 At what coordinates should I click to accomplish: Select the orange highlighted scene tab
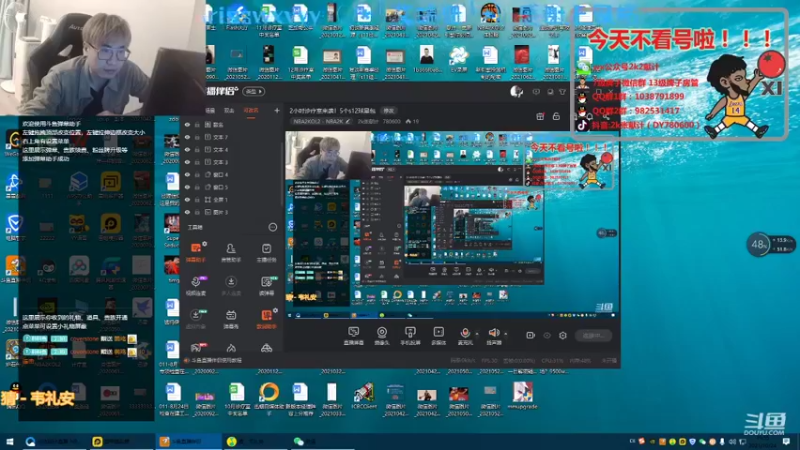pos(251,110)
